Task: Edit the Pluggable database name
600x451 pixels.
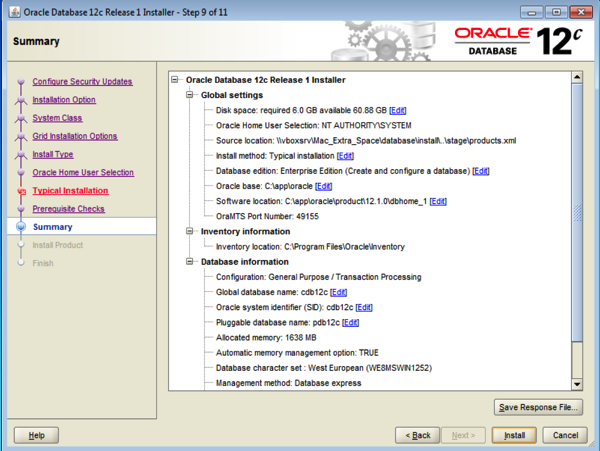Action: tap(350, 323)
